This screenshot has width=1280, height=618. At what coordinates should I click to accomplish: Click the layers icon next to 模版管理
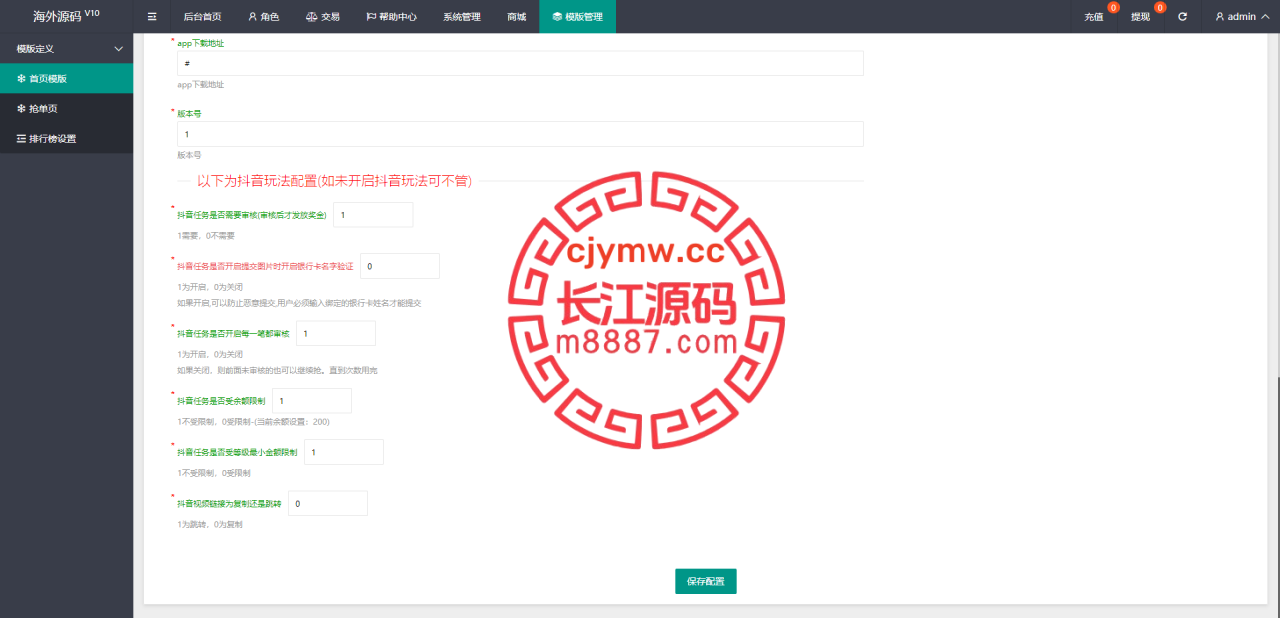pyautogui.click(x=557, y=17)
